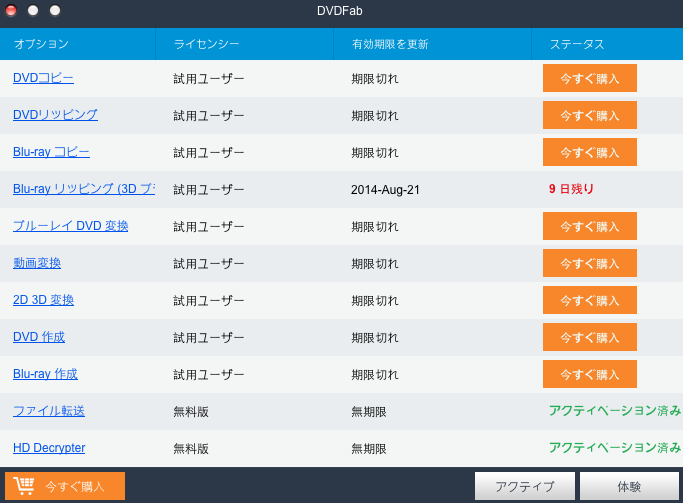Click 今すぐ購入 in the DVDリッピング row
Image resolution: width=683 pixels, height=503 pixels.
coord(590,115)
